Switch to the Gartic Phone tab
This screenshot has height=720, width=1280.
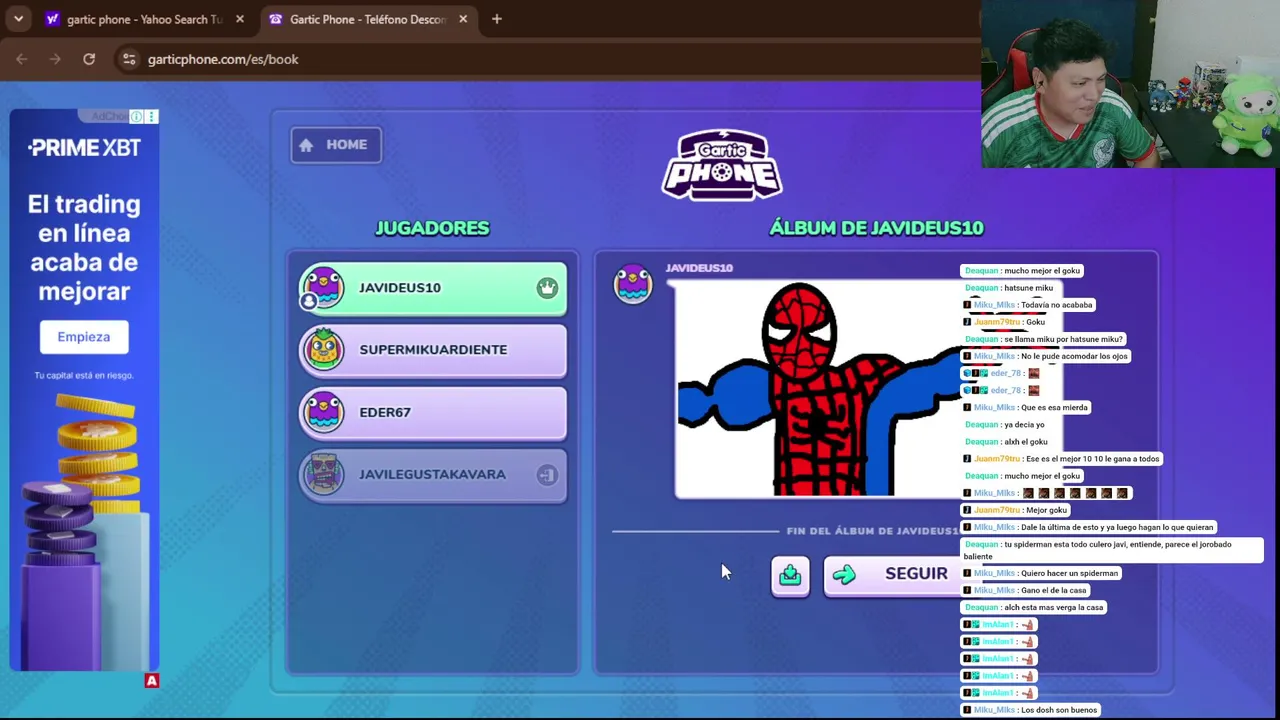click(x=367, y=19)
